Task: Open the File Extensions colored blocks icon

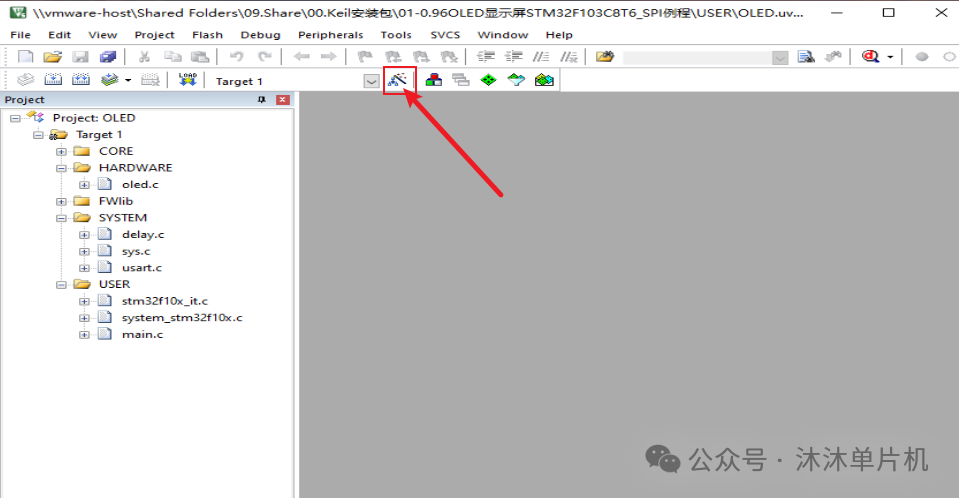Action: pyautogui.click(x=434, y=80)
